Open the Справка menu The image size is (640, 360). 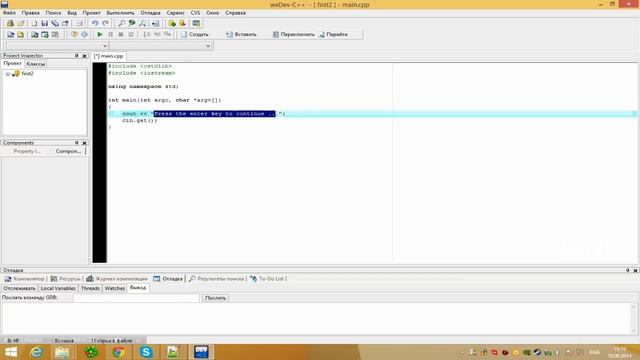236,13
